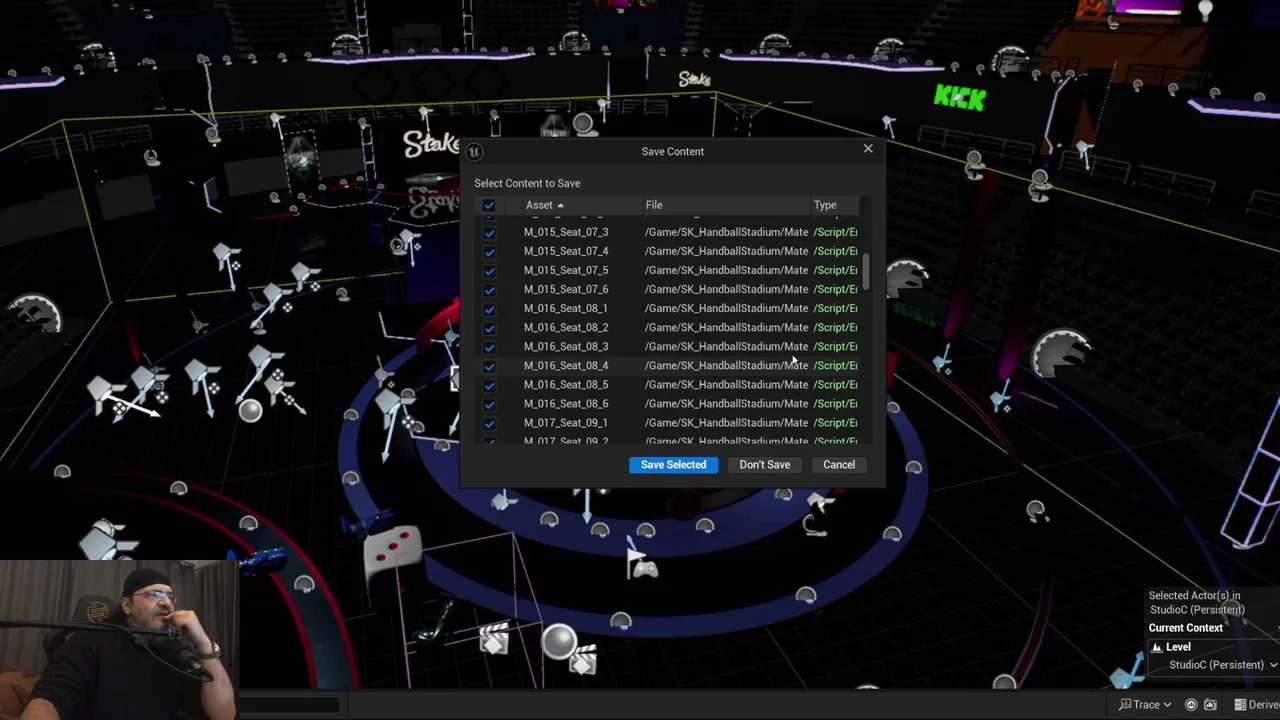Click the Save Selected button
Image resolution: width=1280 pixels, height=720 pixels.
point(673,465)
